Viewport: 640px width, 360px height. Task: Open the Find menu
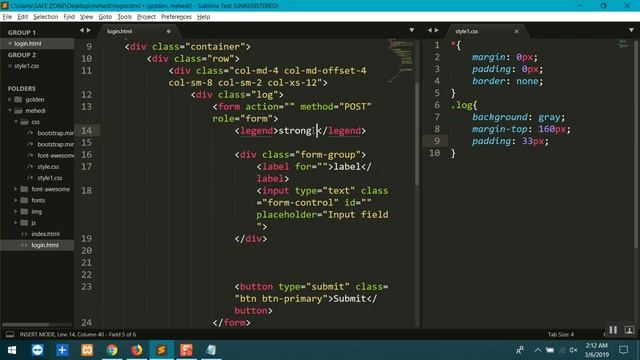pyautogui.click(x=69, y=17)
